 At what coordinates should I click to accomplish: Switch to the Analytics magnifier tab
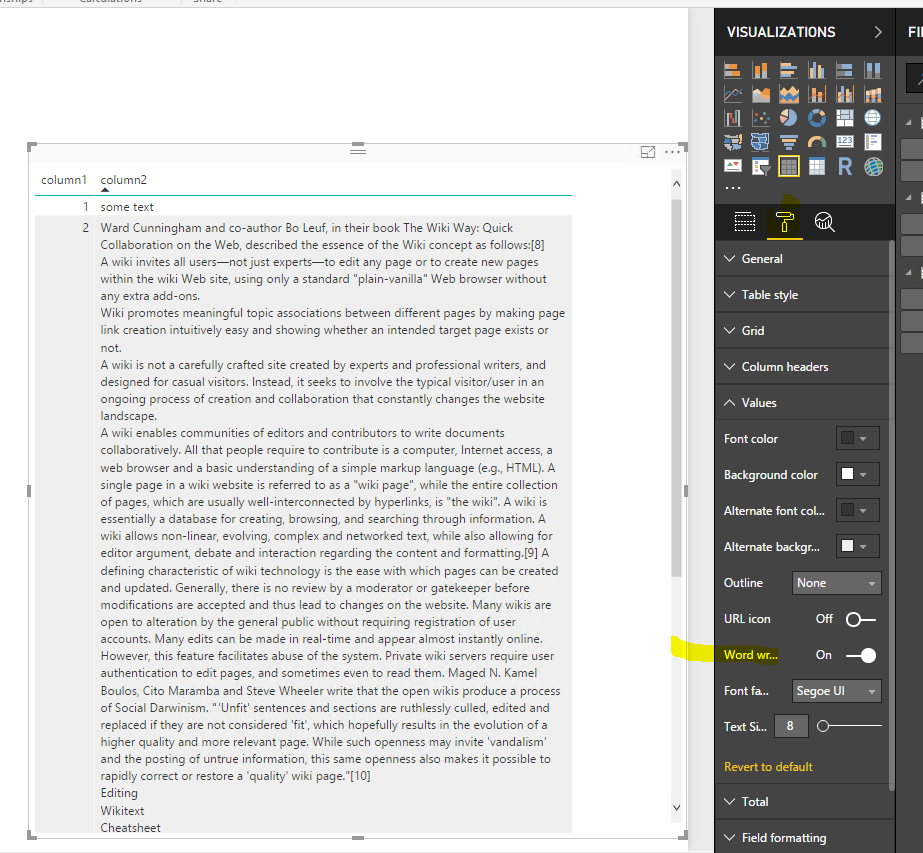click(x=824, y=222)
